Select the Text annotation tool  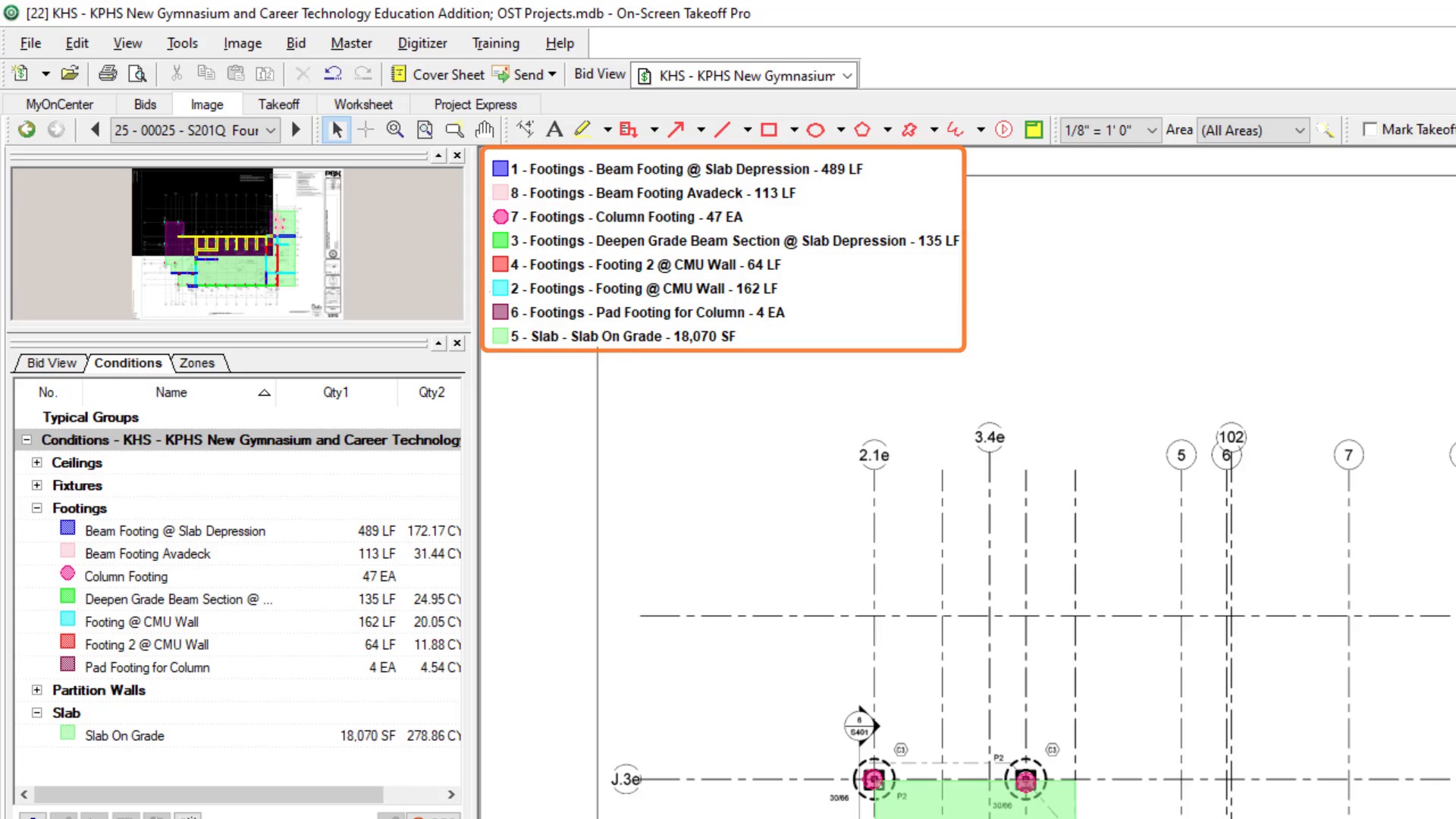[x=554, y=130]
